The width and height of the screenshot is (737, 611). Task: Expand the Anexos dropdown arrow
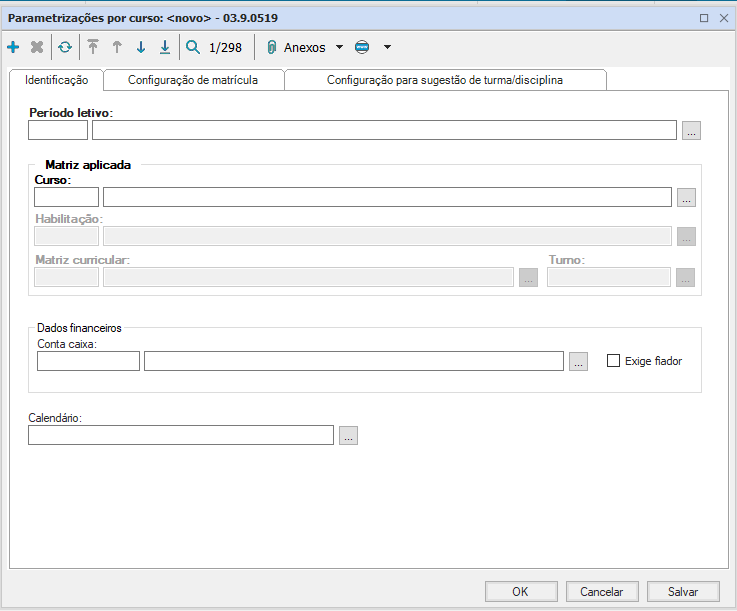click(x=339, y=47)
